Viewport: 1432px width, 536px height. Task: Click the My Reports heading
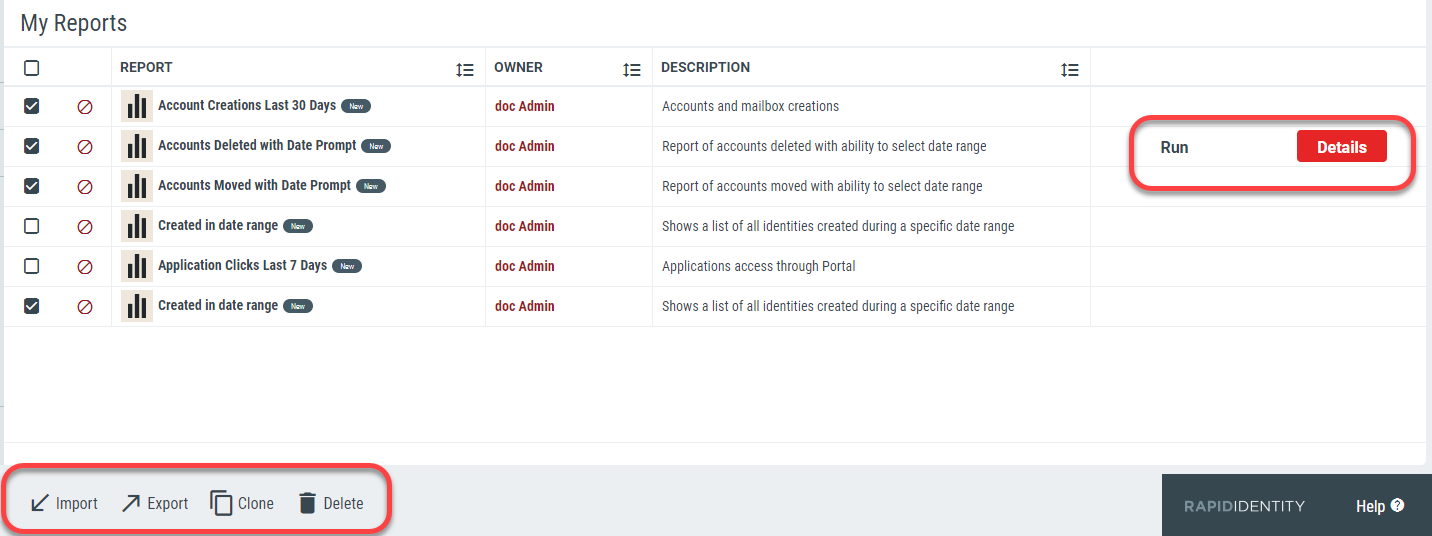click(74, 22)
